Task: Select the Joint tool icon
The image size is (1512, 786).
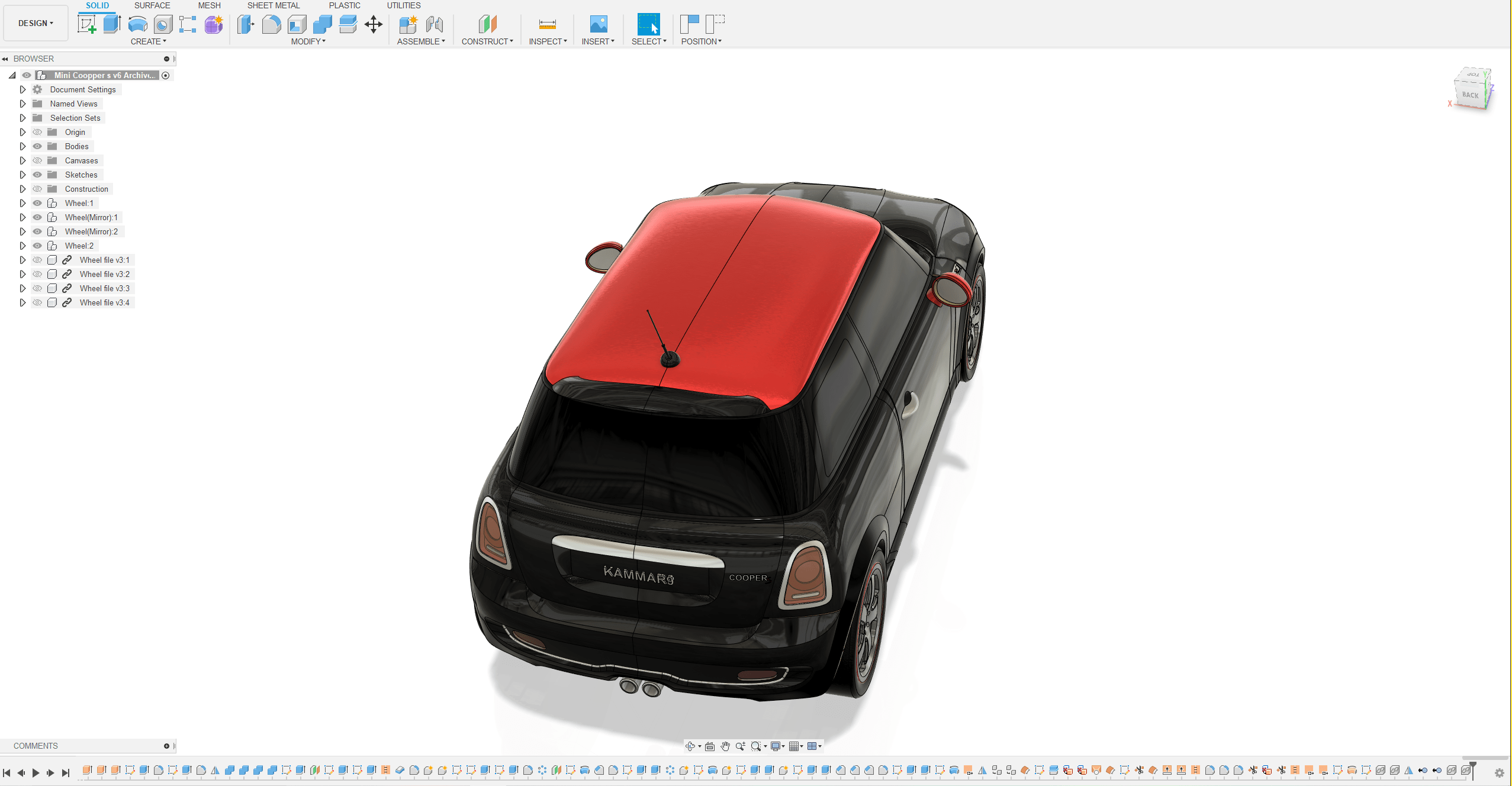Action: pos(435,24)
